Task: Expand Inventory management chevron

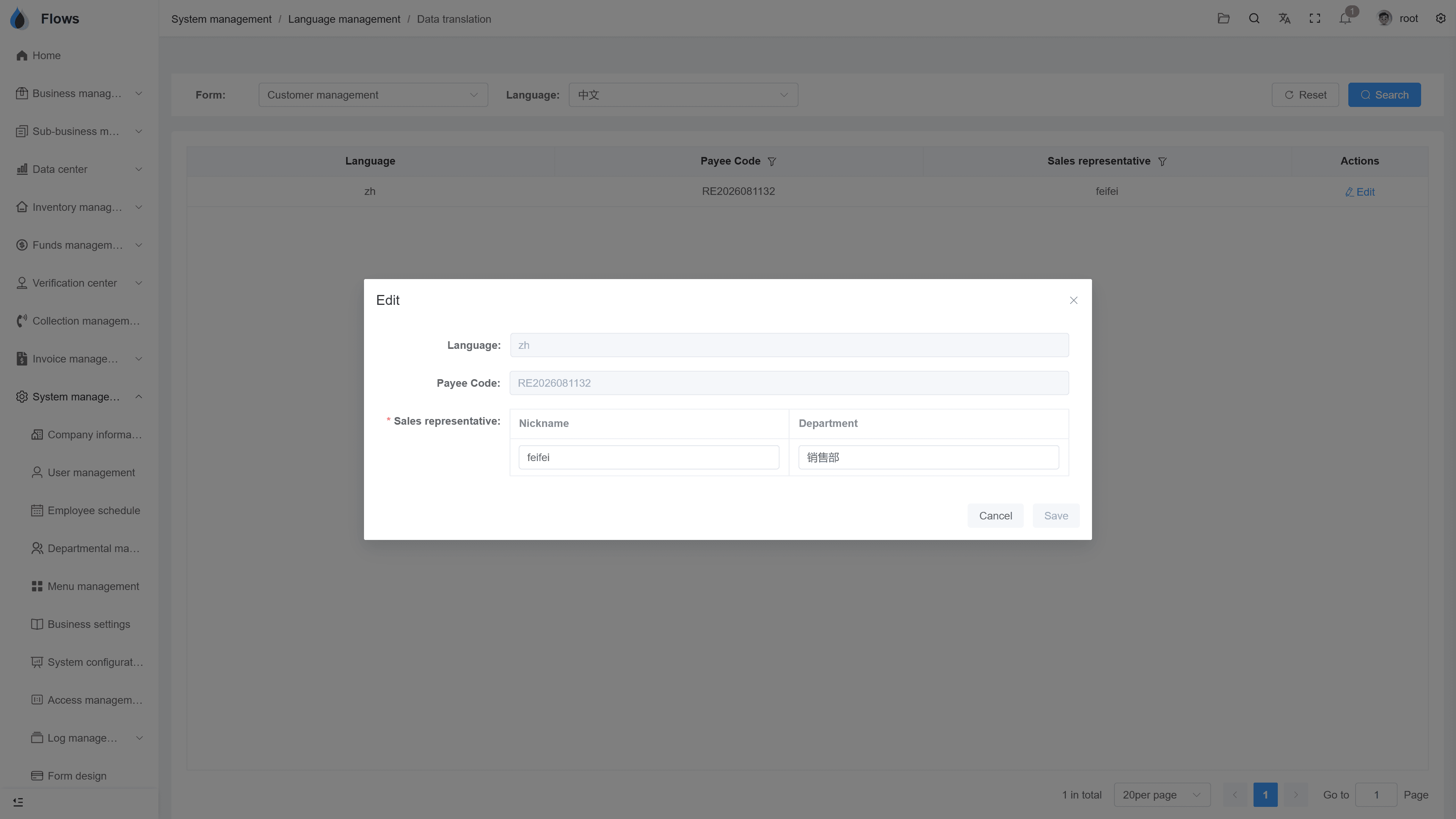Action: point(139,207)
